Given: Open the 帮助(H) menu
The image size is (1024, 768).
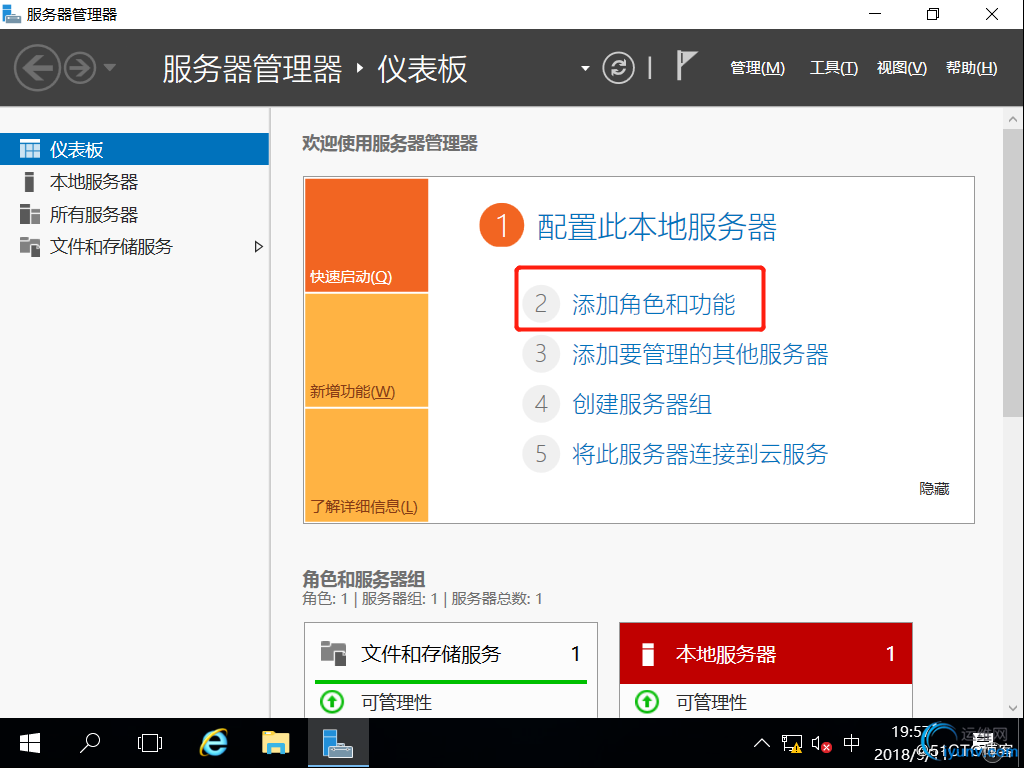Looking at the screenshot, I should point(971,68).
